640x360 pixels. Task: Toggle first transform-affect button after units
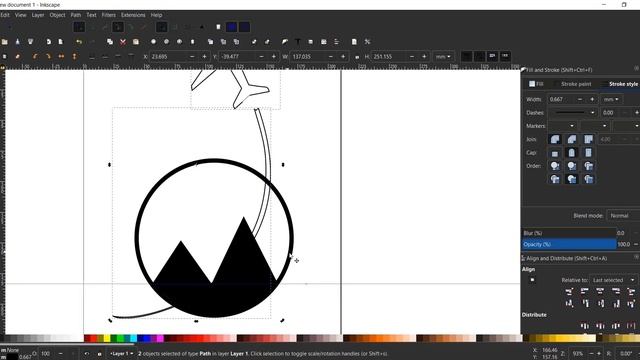(x=467, y=56)
